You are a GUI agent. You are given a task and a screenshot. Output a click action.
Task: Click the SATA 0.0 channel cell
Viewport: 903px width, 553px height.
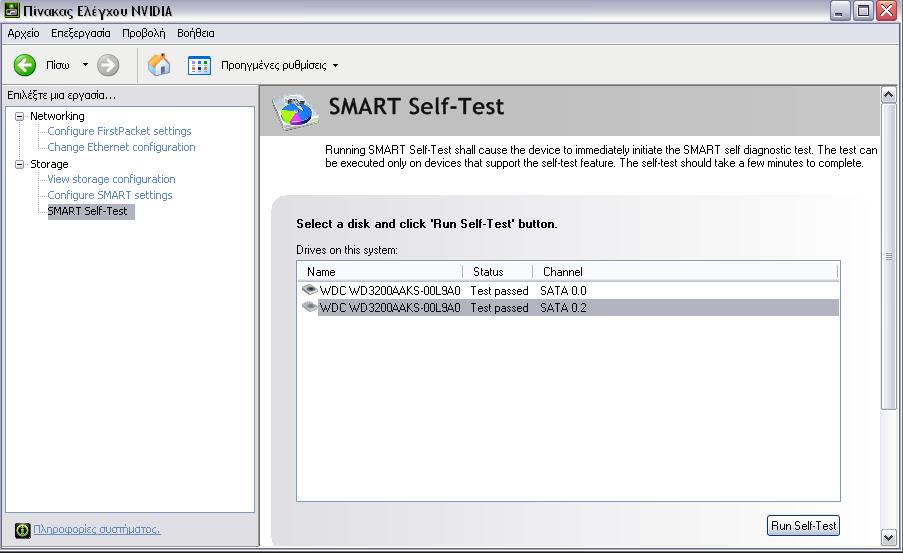point(563,291)
